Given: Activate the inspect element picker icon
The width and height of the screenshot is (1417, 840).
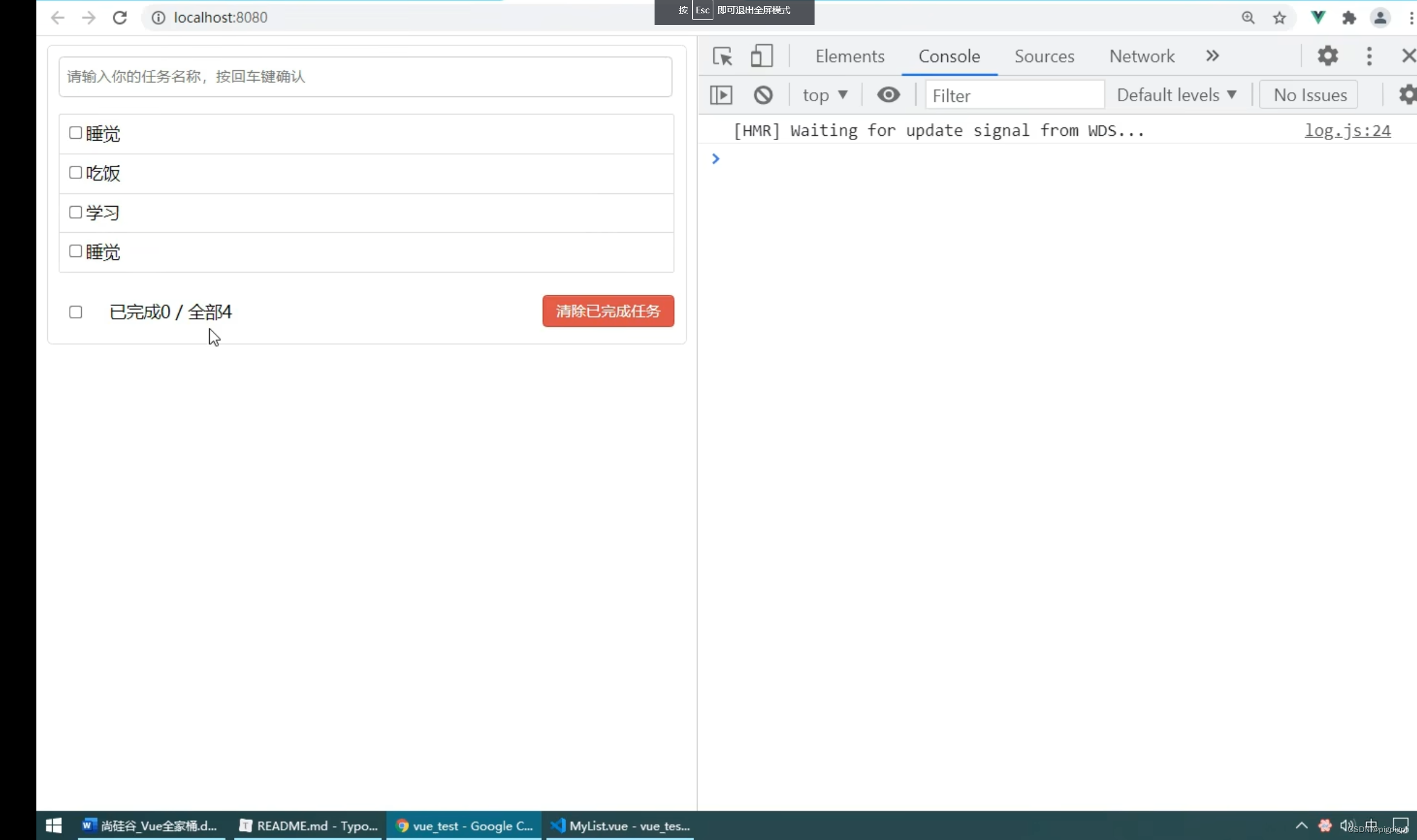Looking at the screenshot, I should [722, 56].
